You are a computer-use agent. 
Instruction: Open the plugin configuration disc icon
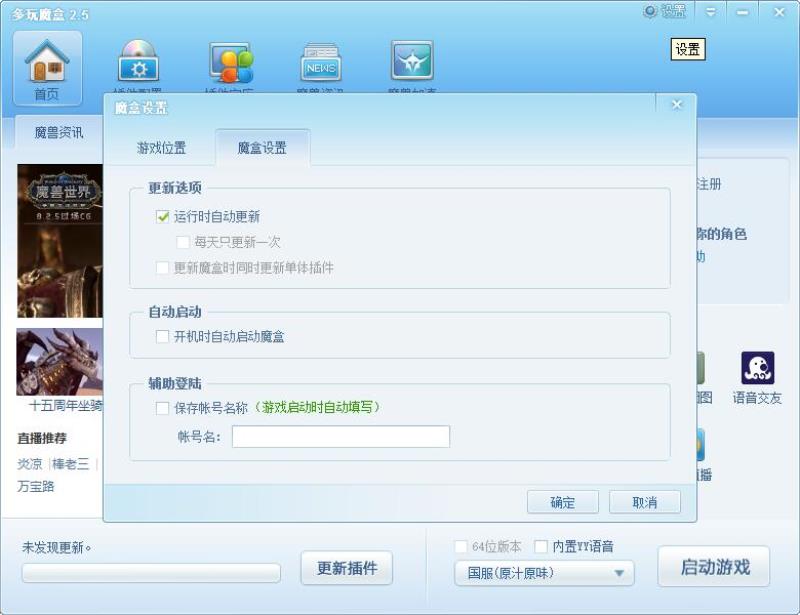click(138, 61)
